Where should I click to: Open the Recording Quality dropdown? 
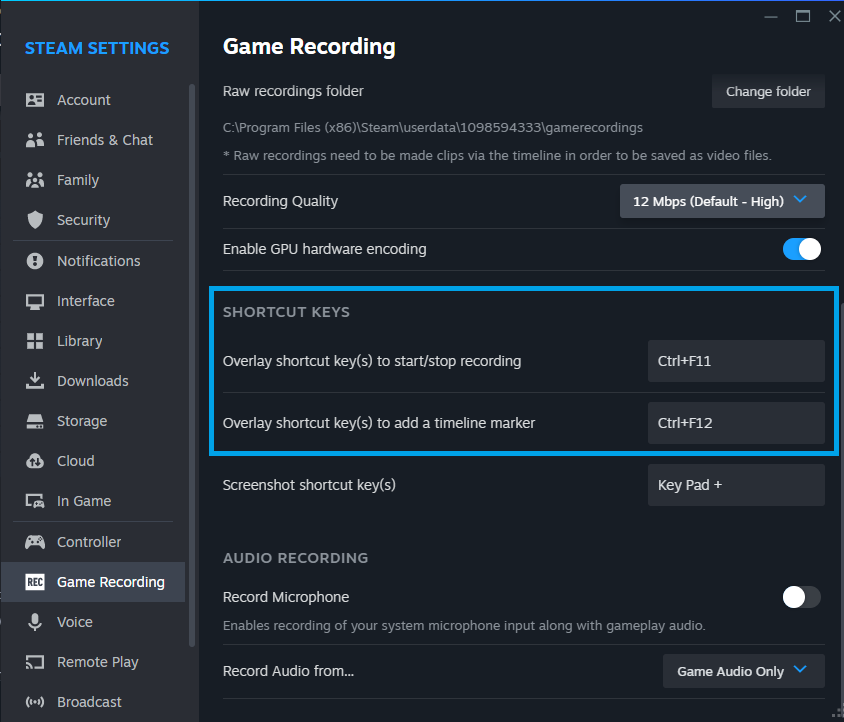tap(722, 201)
